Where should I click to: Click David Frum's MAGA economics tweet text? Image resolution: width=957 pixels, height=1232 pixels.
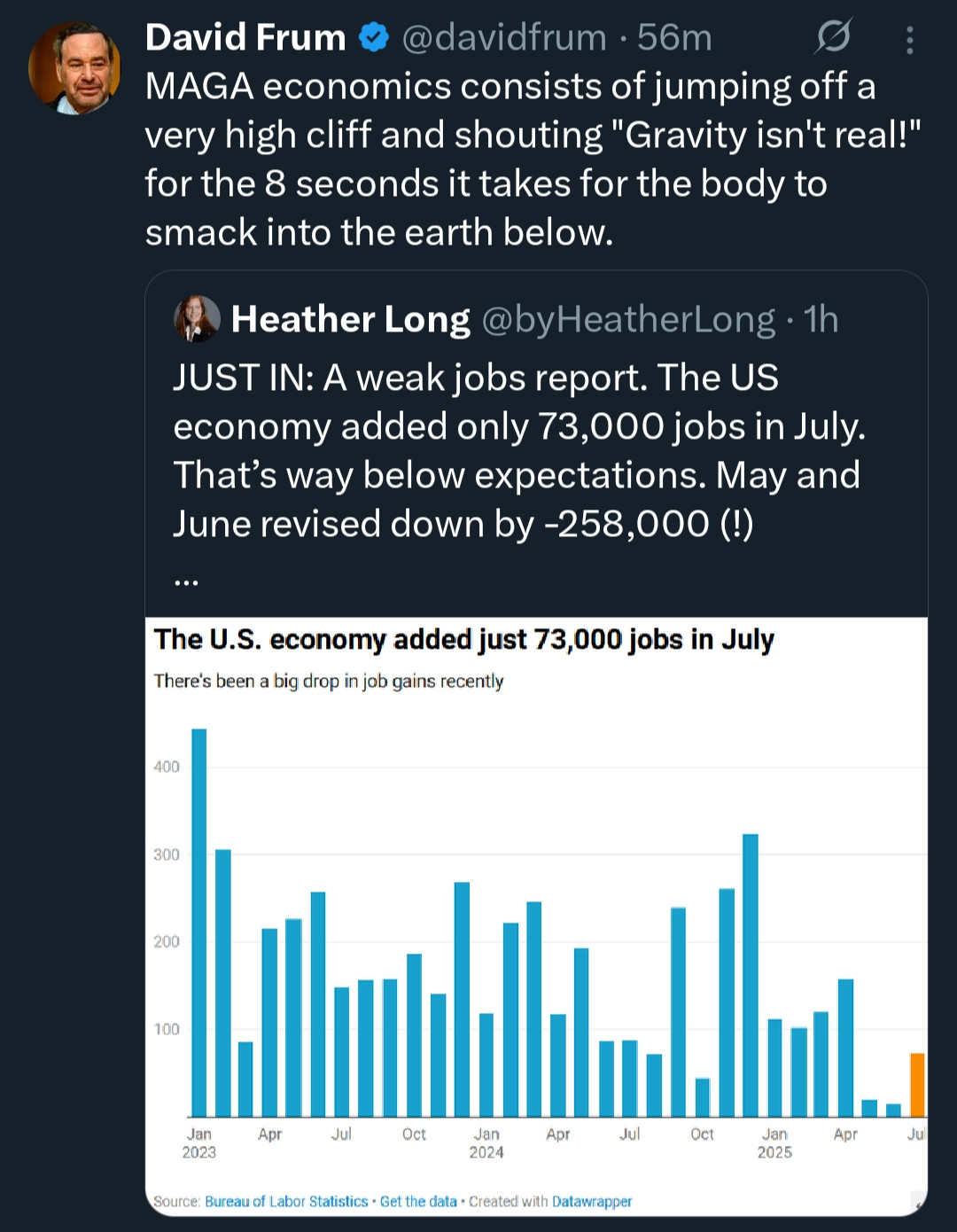[533, 160]
